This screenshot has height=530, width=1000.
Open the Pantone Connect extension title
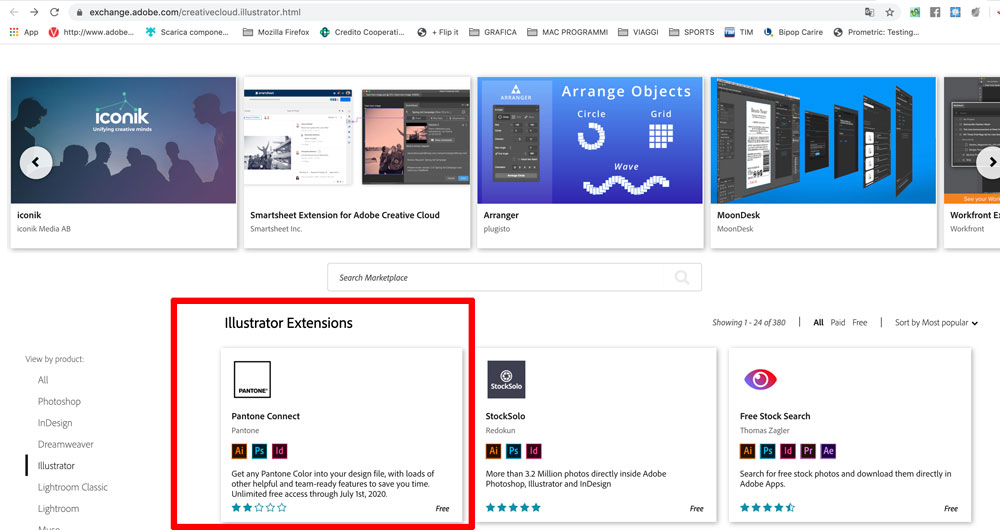tap(265, 416)
